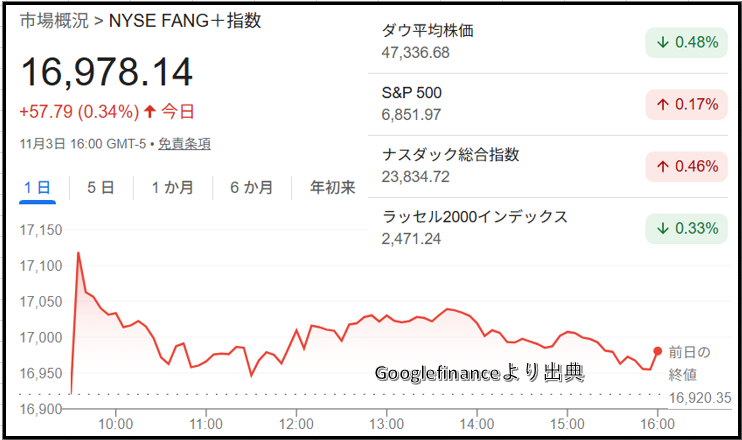742x440 pixels.
Task: Click the red 0.46% up badge
Action: tap(685, 166)
